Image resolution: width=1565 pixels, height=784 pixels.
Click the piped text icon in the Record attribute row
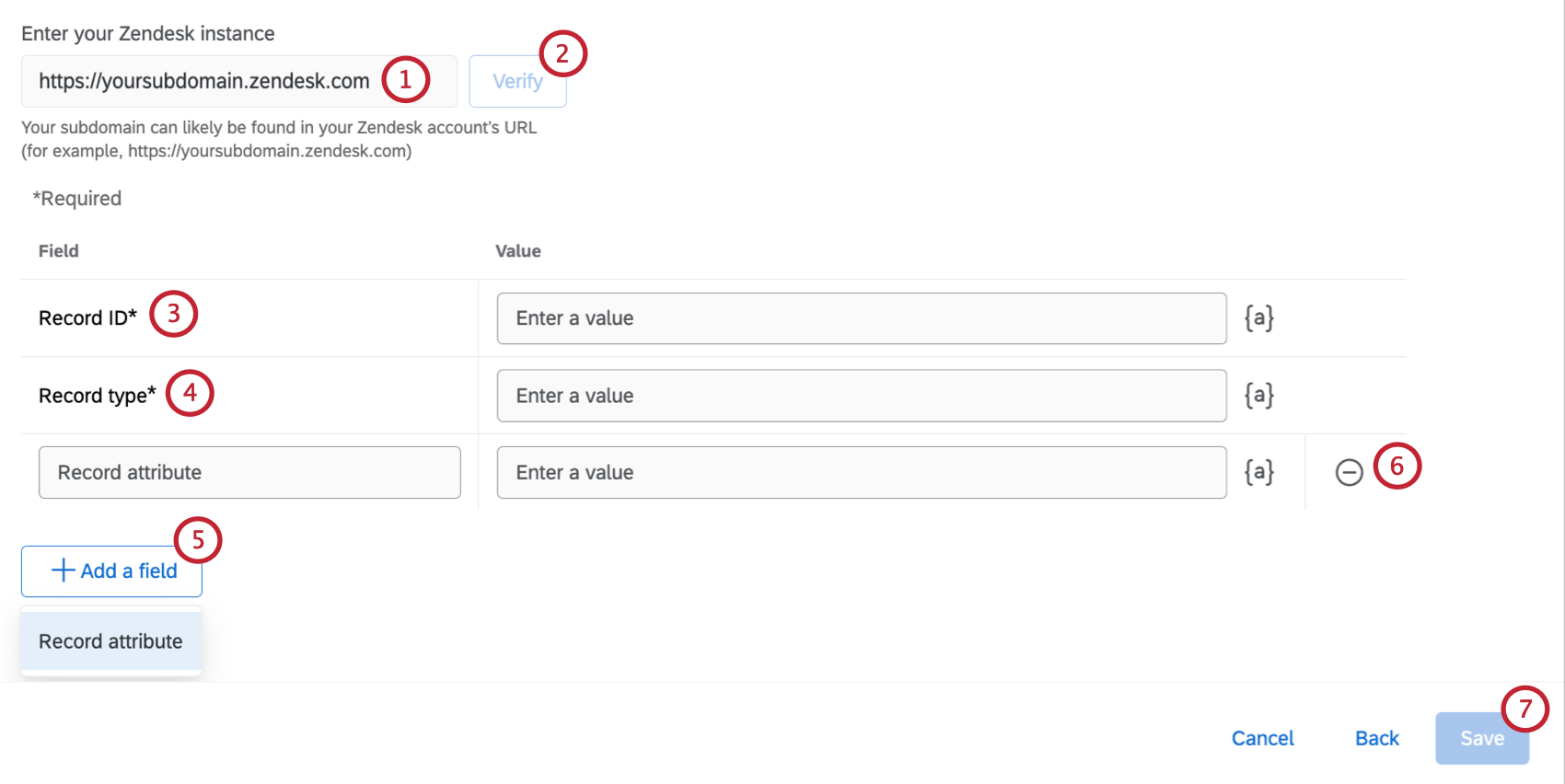[1258, 473]
